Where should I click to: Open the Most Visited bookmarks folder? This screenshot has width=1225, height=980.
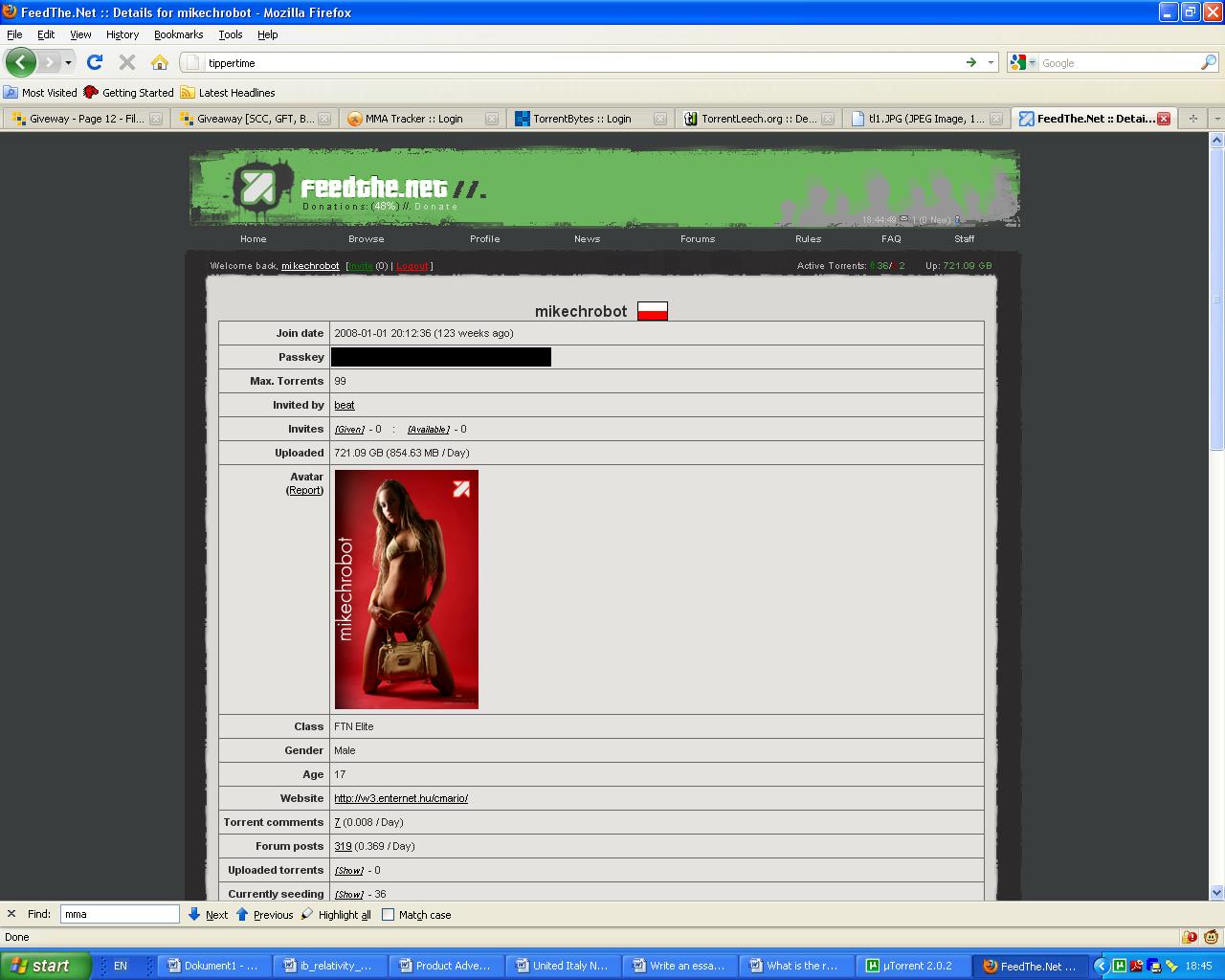[40, 92]
